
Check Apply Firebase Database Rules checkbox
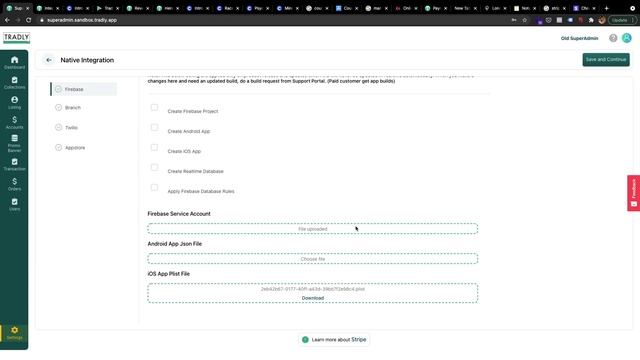[154, 187]
